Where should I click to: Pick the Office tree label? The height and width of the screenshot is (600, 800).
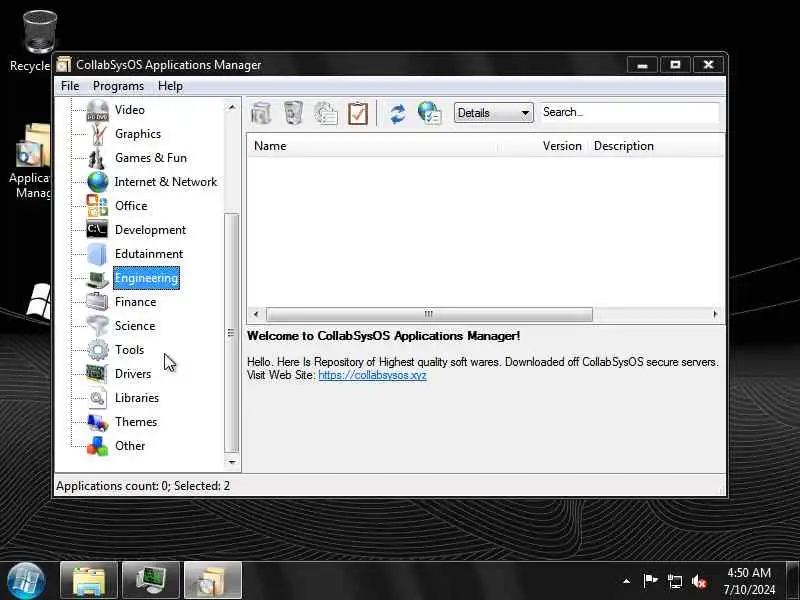(x=131, y=206)
